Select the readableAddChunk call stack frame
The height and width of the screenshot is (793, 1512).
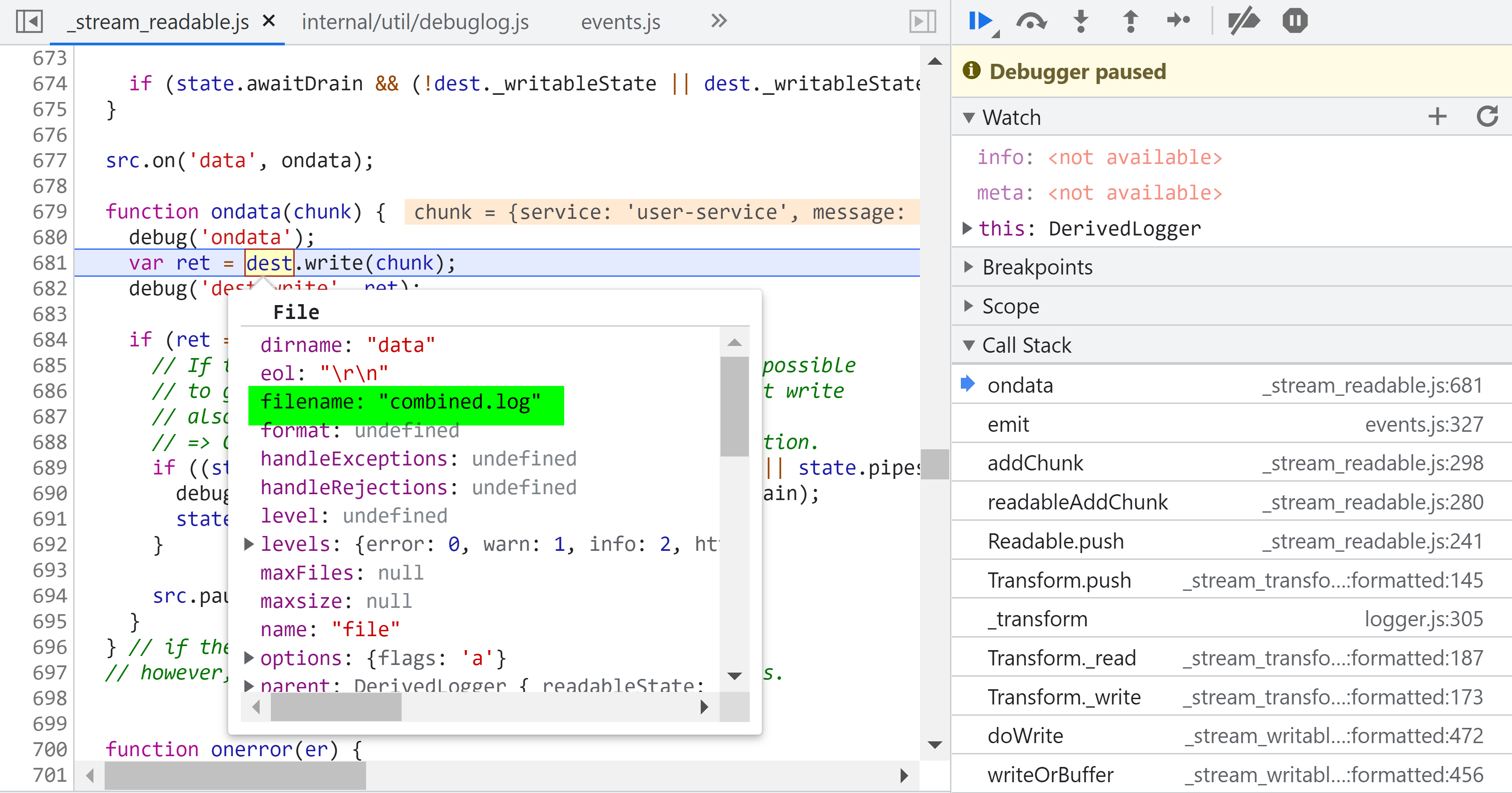point(1078,502)
